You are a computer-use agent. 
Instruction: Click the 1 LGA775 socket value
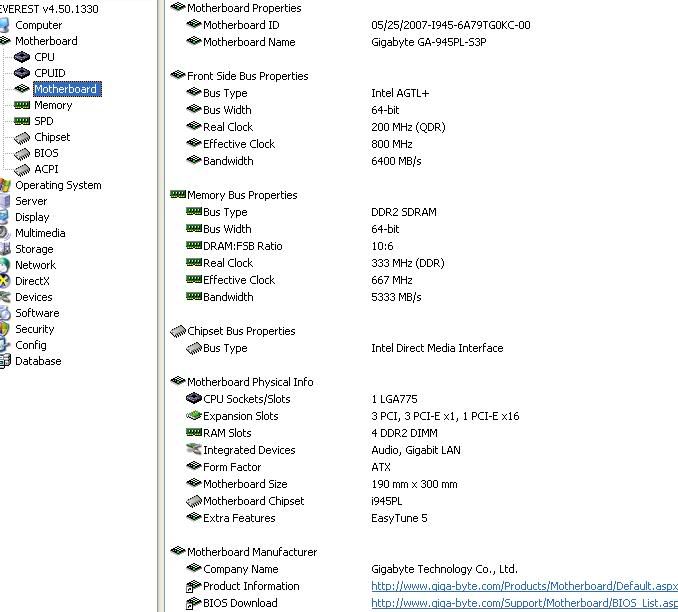click(x=394, y=399)
